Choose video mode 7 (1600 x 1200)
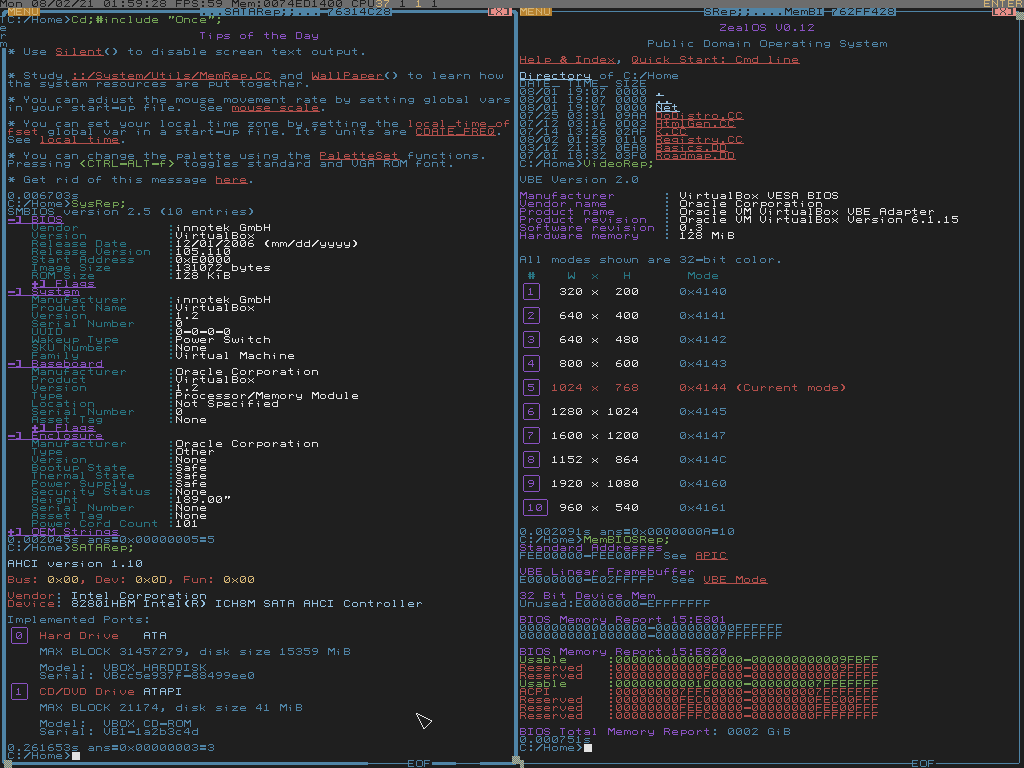This screenshot has width=1024, height=768. [x=532, y=436]
